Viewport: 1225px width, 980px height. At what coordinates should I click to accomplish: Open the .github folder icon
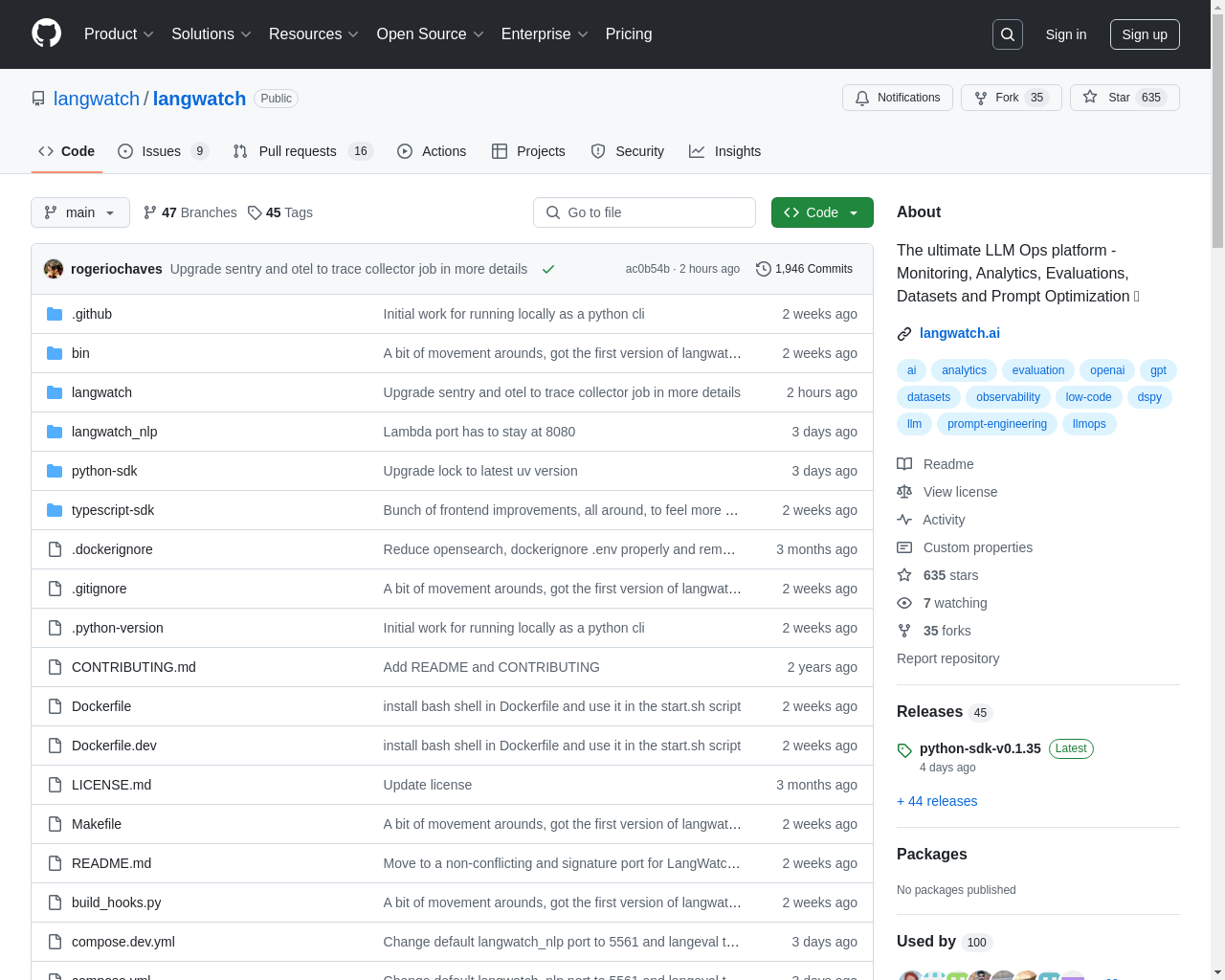point(55,314)
